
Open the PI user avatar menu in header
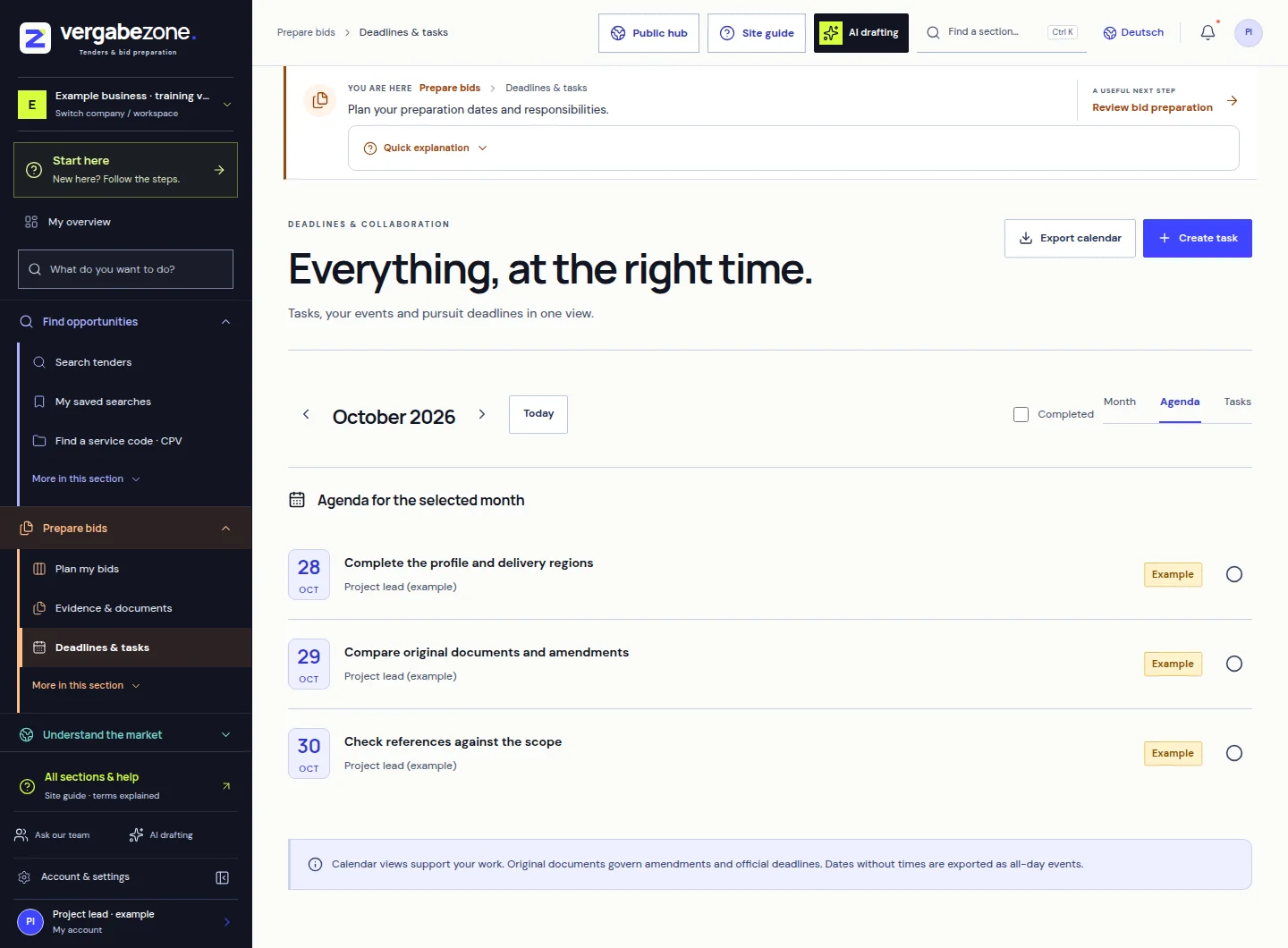tap(1249, 32)
